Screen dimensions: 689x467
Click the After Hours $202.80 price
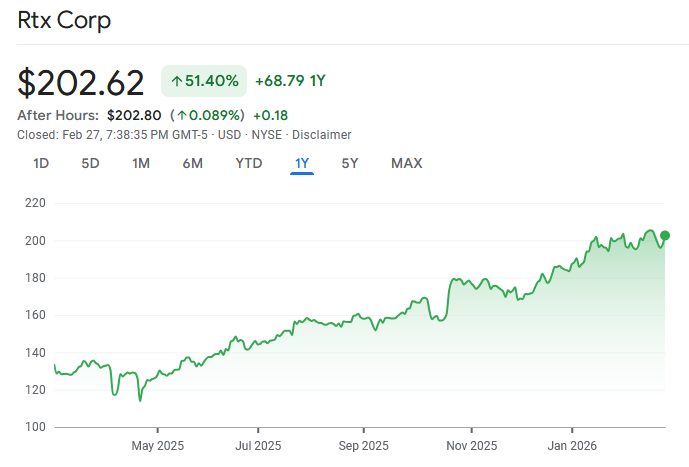click(x=134, y=116)
